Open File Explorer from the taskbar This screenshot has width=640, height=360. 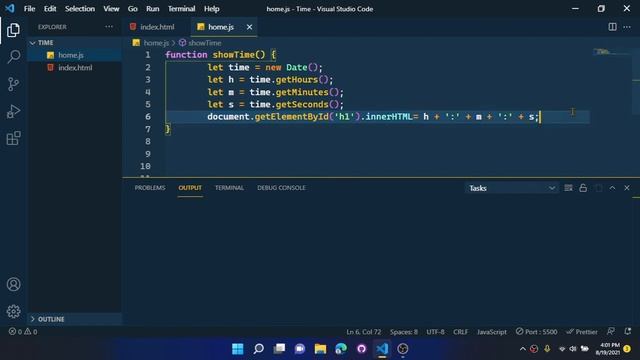(320, 349)
